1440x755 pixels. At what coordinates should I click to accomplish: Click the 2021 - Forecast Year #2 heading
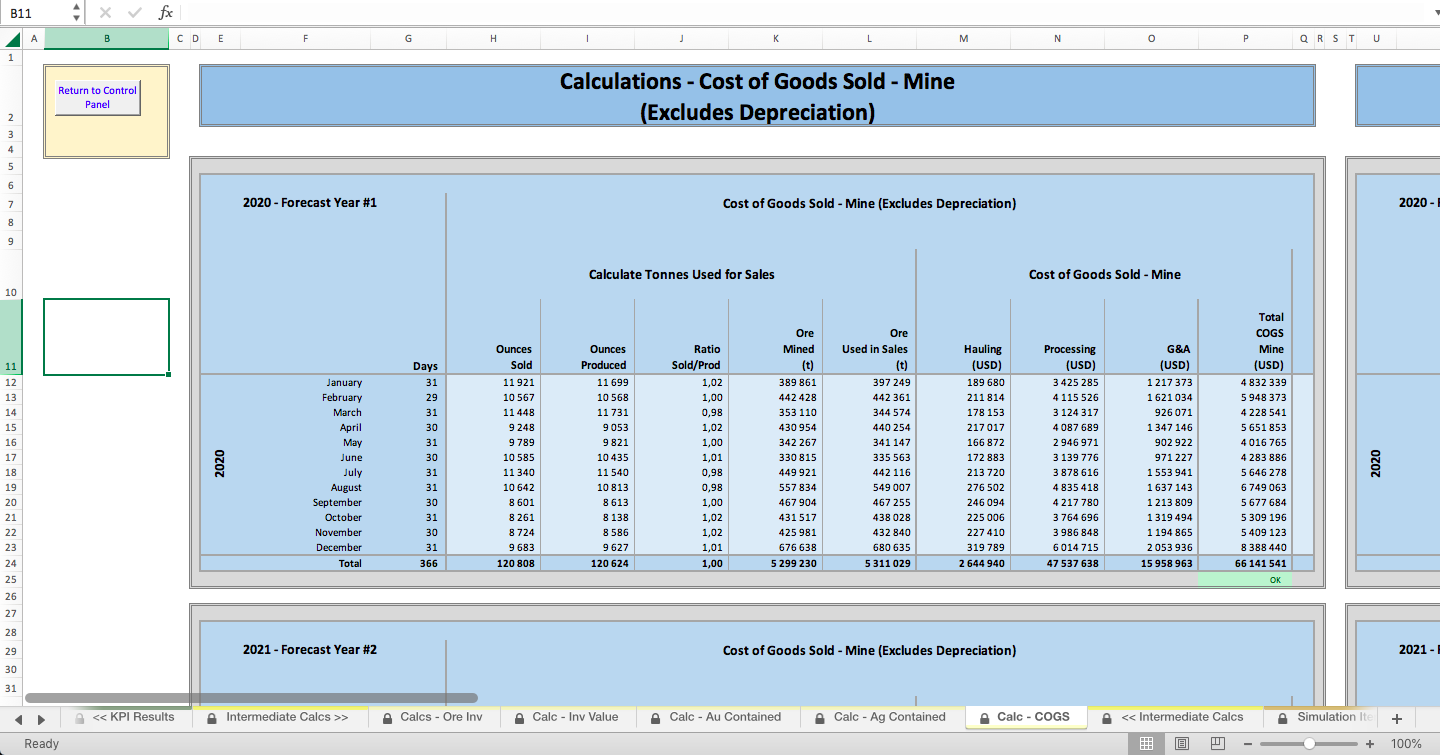coord(310,649)
